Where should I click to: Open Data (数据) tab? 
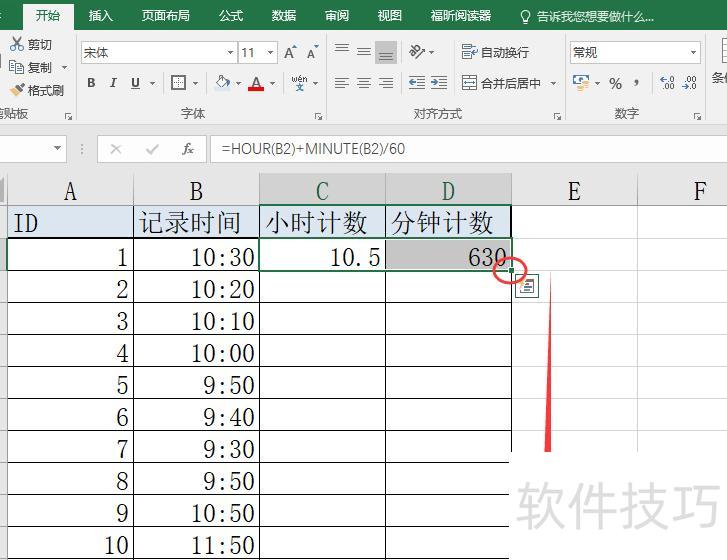pyautogui.click(x=284, y=16)
